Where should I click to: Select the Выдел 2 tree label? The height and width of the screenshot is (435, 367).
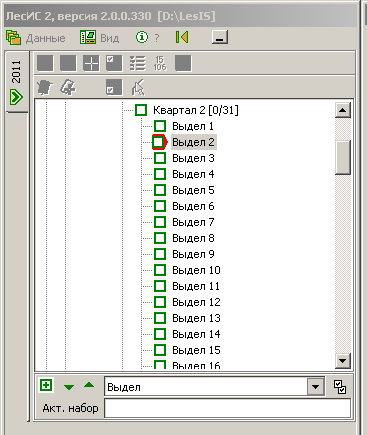[x=193, y=142]
